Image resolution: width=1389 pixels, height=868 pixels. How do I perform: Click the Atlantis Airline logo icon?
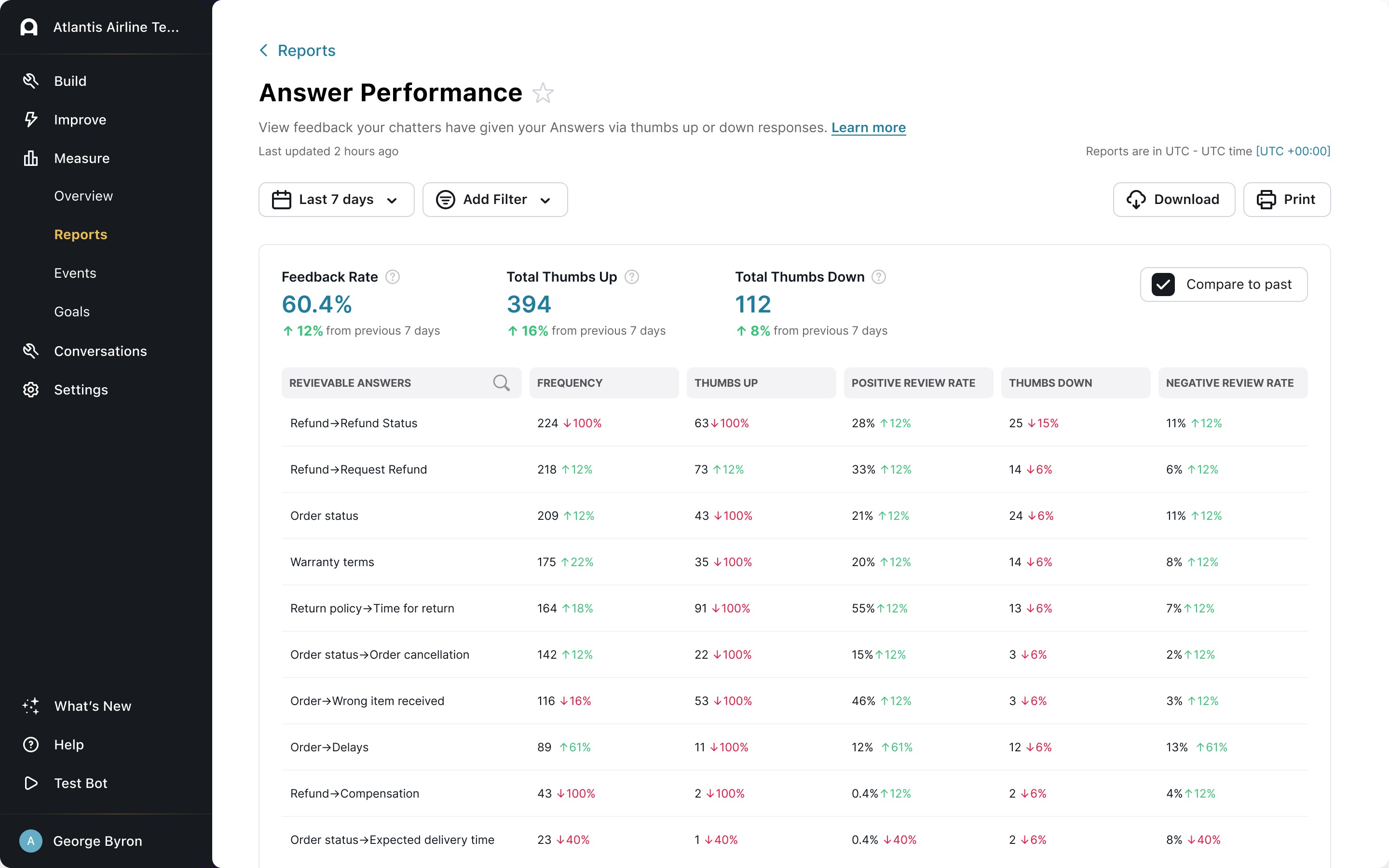(x=29, y=27)
